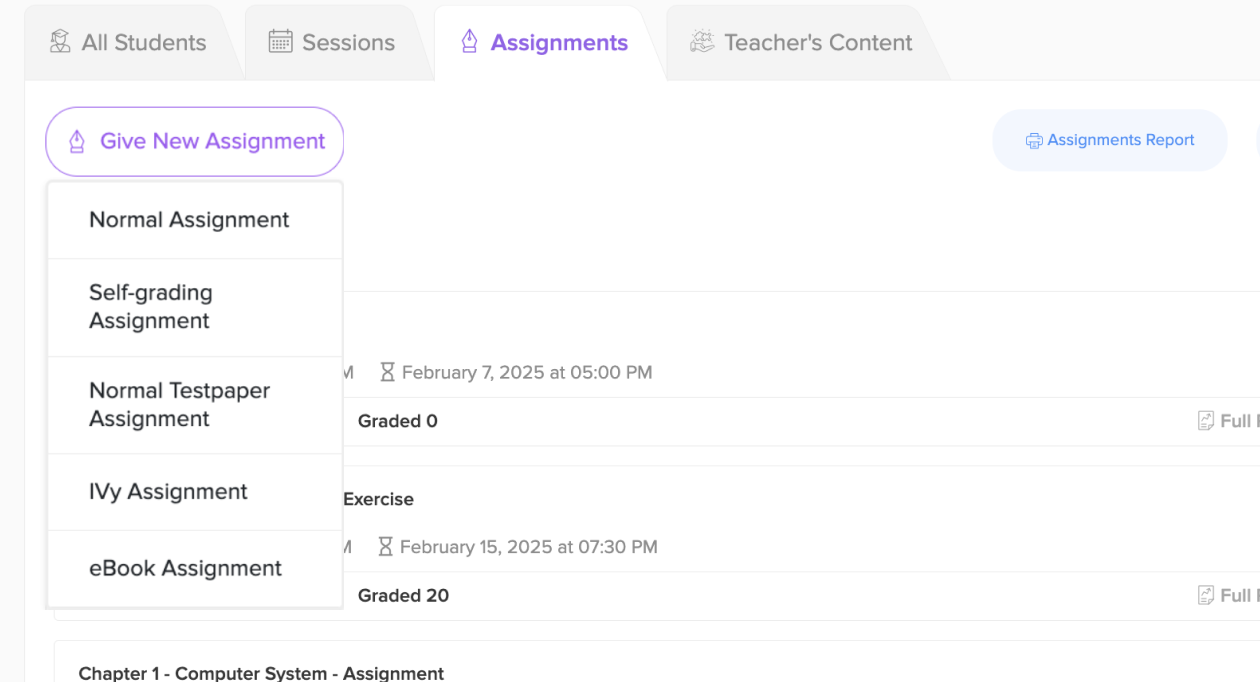Screen dimensions: 1260x682
Task: Click the Full report icon in Graded 0 row
Action: (x=1206, y=421)
